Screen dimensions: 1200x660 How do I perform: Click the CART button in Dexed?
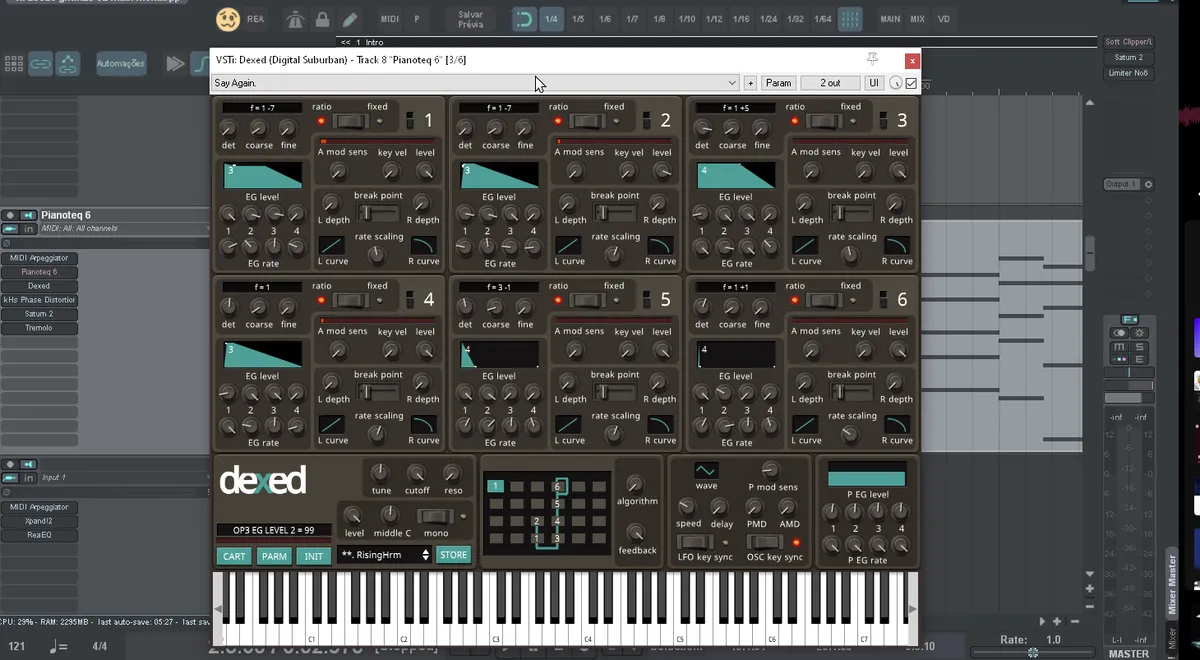234,556
